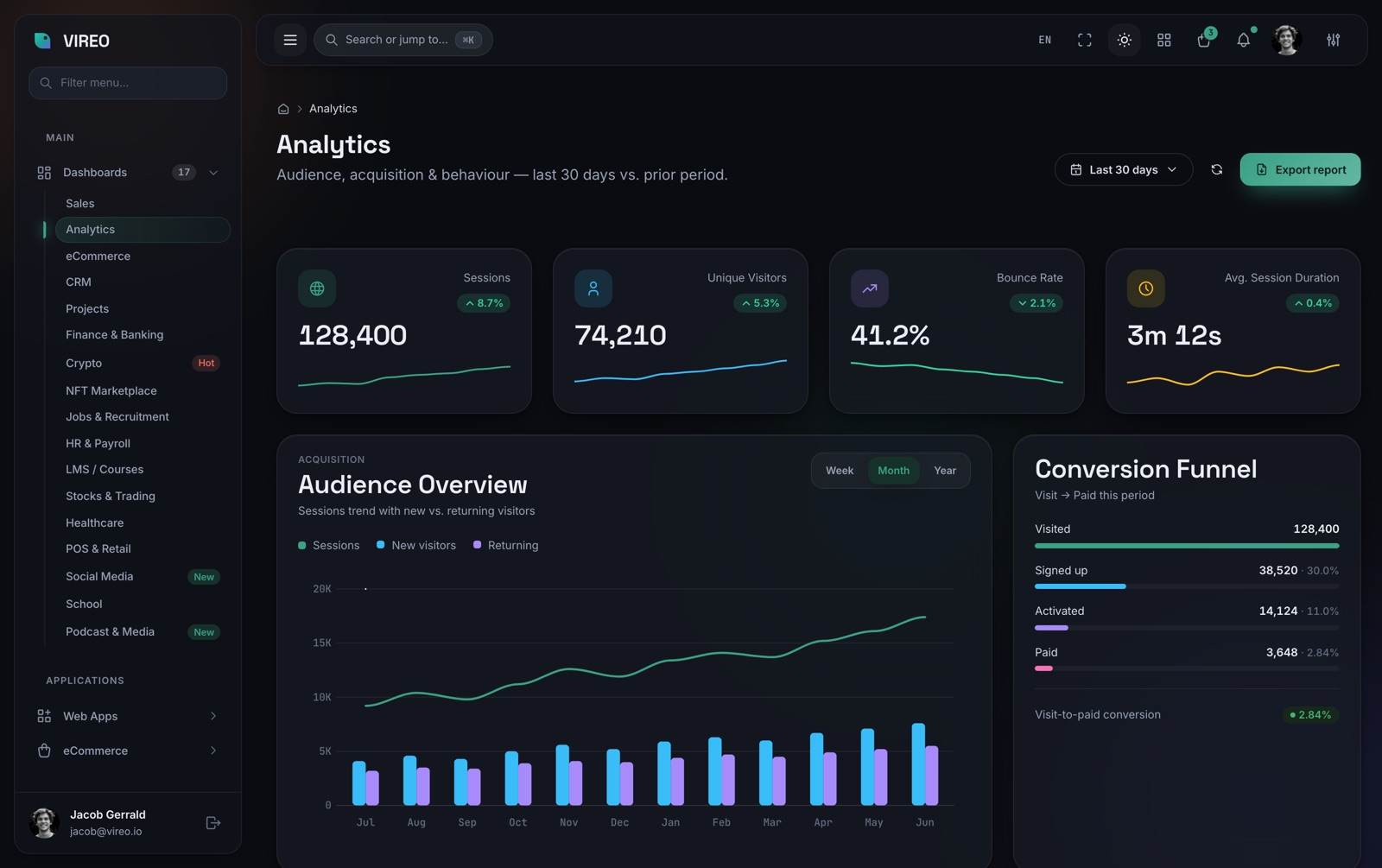Click the Export report button
Viewport: 1382px width, 868px height.
pos(1300,169)
